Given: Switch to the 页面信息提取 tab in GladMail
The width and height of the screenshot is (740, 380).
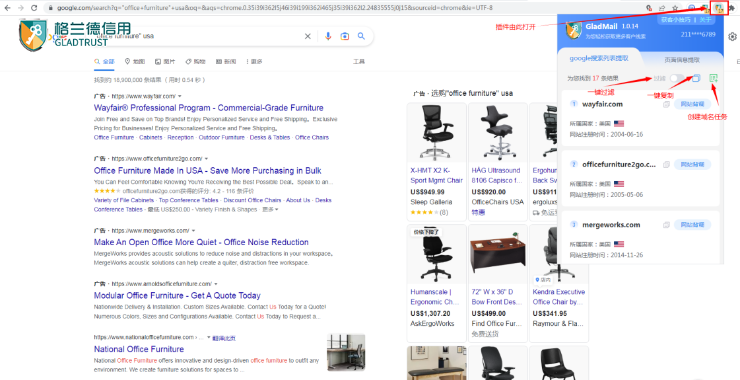Looking at the screenshot, I should 682,60.
